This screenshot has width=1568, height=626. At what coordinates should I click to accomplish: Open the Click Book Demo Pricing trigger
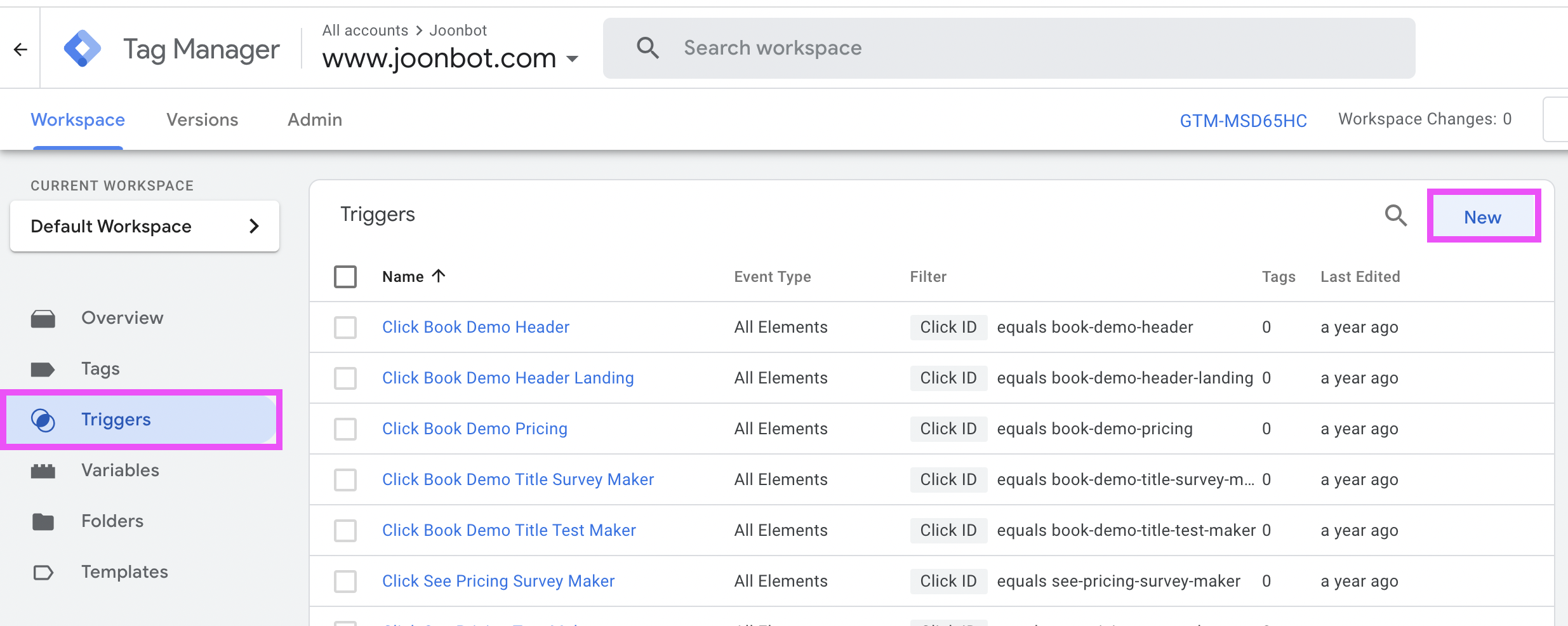(475, 429)
